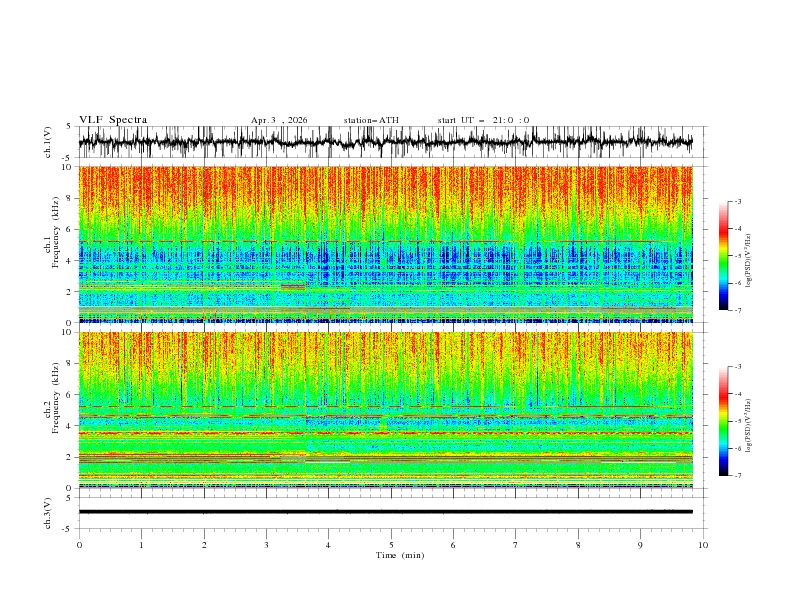Screen dimensions: 792x612
Task: Click time axis tick label "9"
Action: click(640, 545)
